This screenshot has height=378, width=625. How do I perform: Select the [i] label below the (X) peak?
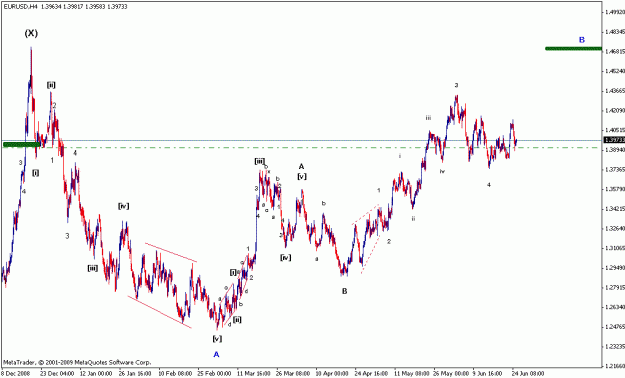coord(36,173)
